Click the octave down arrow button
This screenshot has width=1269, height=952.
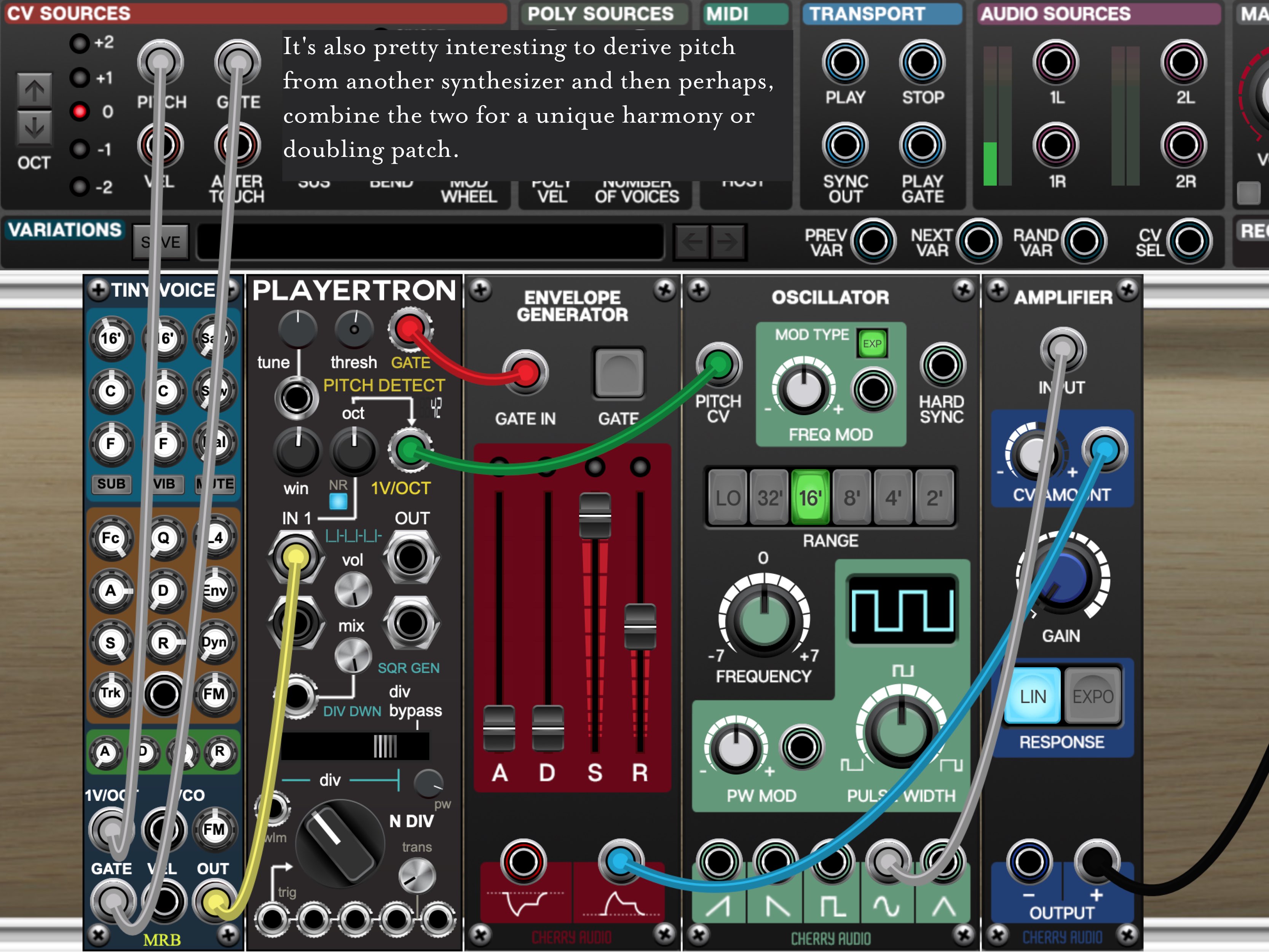(x=34, y=128)
